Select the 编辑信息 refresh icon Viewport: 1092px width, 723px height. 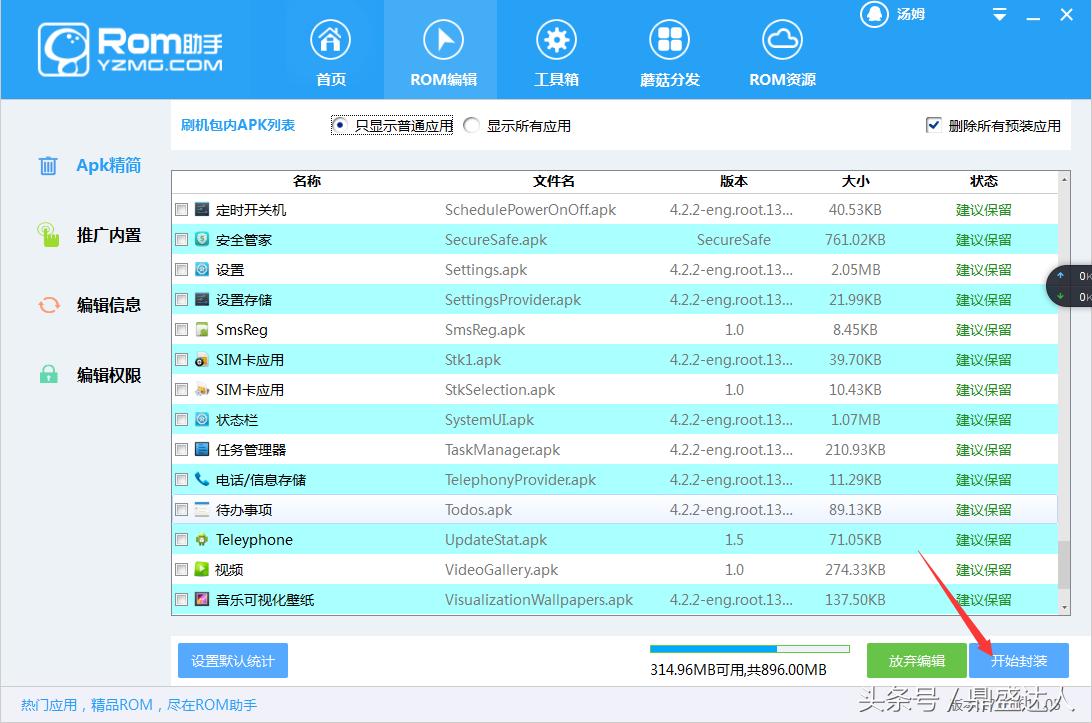47,305
